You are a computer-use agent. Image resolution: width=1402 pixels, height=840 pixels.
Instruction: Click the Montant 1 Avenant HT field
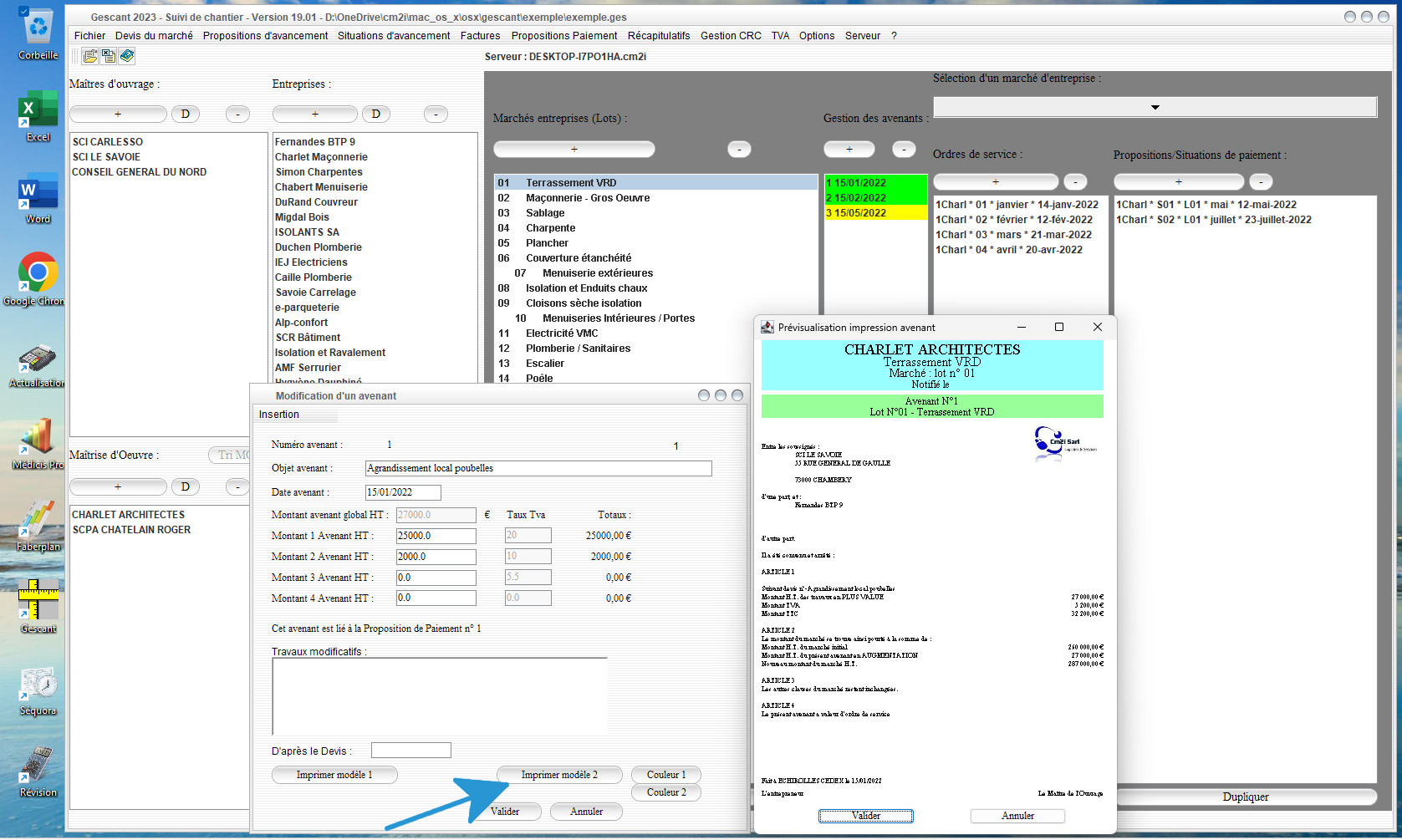[x=436, y=536]
